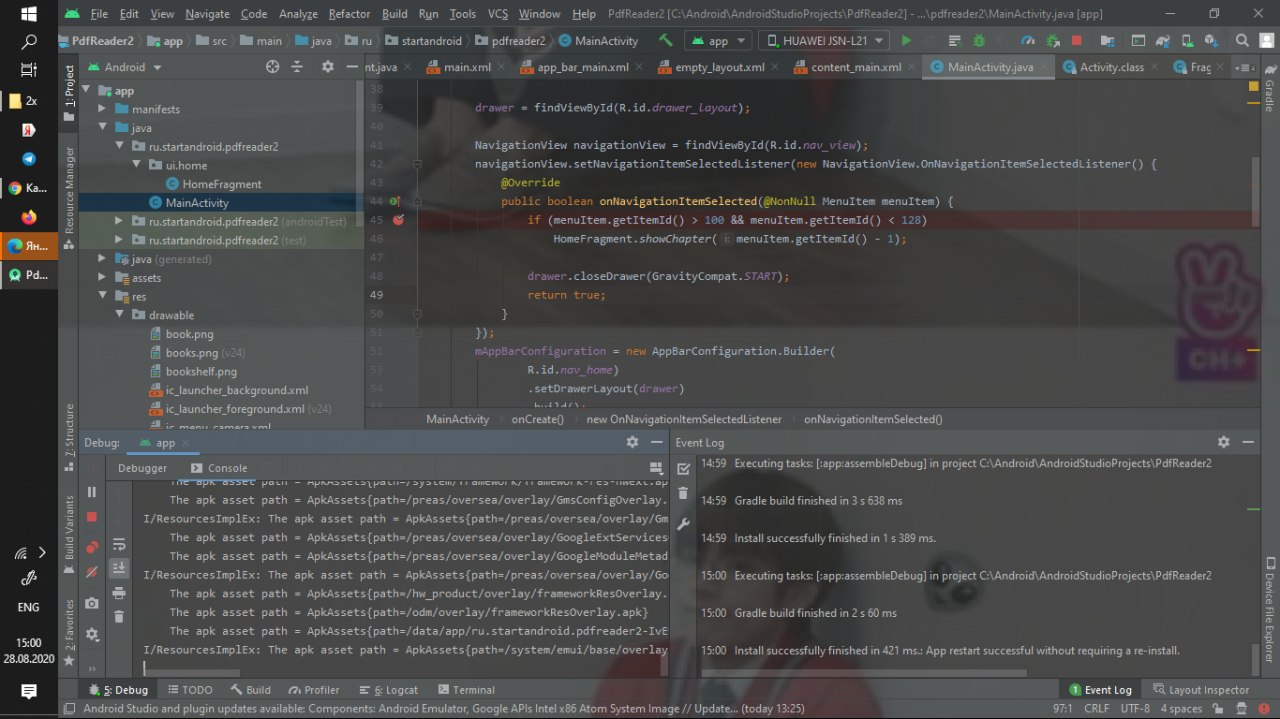The image size is (1280, 719).
Task: Switch to Debugger tab
Action: [x=143, y=468]
